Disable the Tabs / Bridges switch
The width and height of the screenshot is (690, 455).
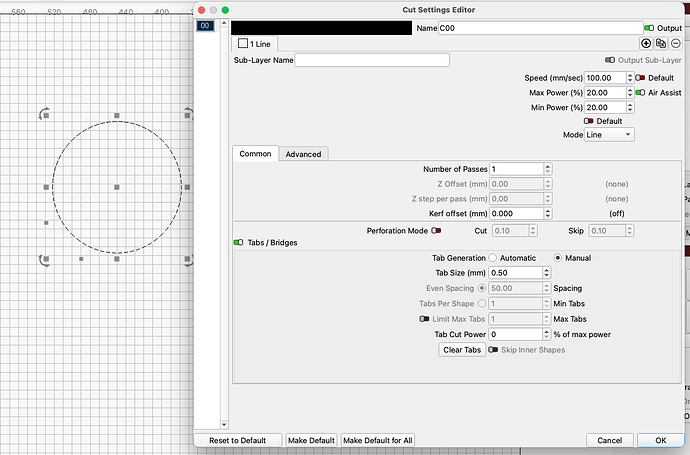(x=238, y=242)
